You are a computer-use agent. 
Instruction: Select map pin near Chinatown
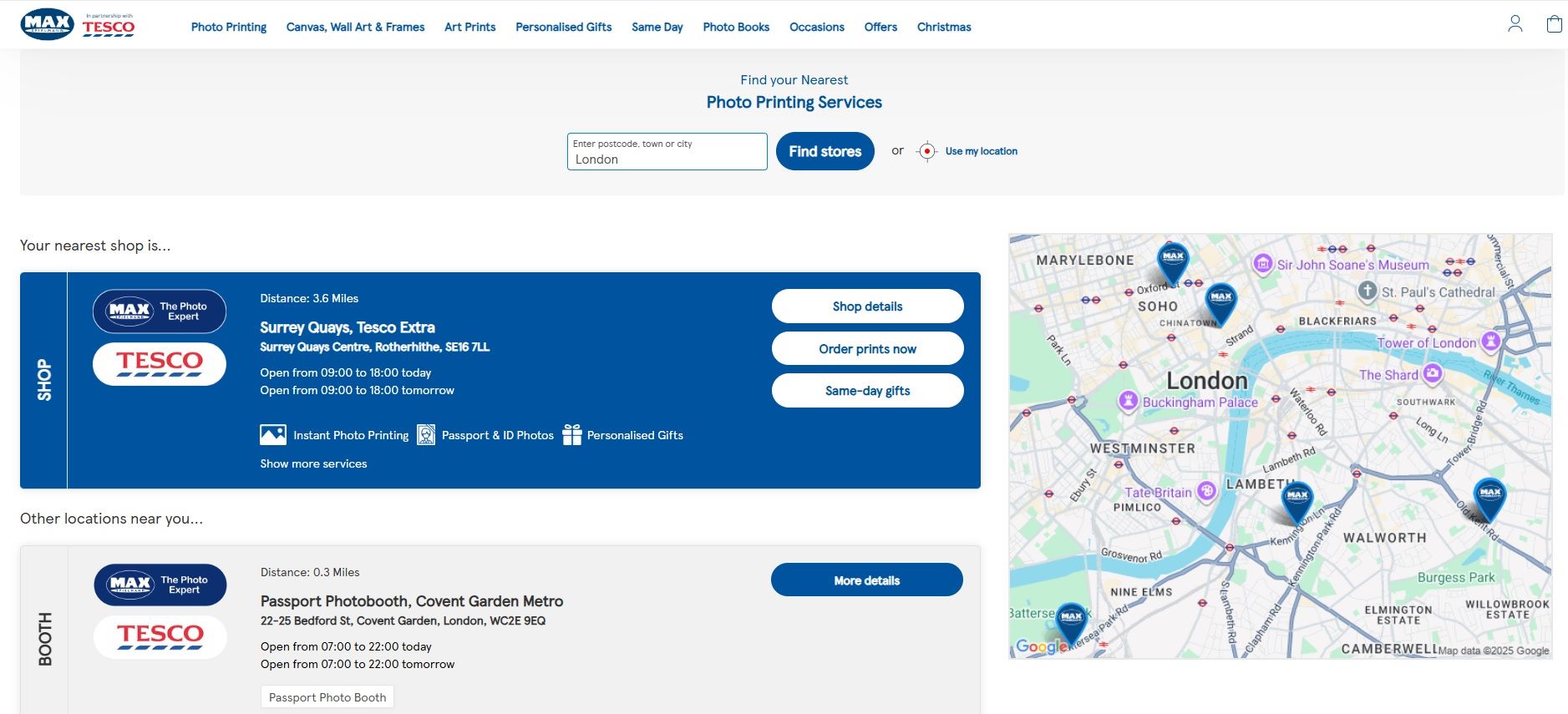[x=1220, y=301]
